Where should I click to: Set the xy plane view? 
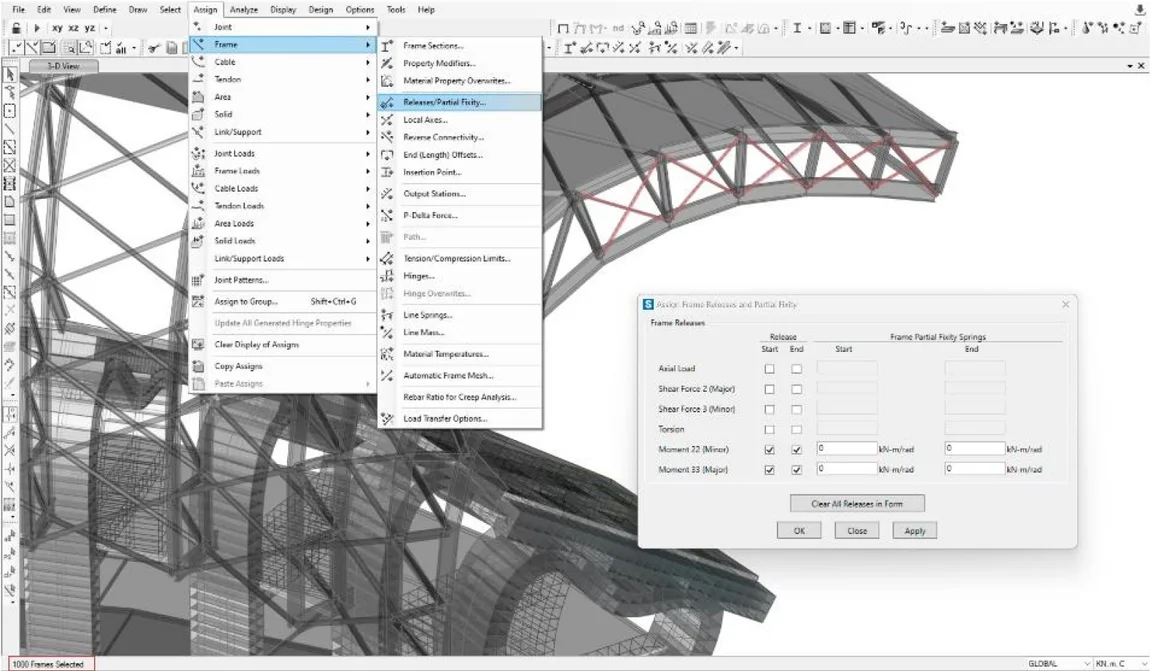tap(57, 28)
